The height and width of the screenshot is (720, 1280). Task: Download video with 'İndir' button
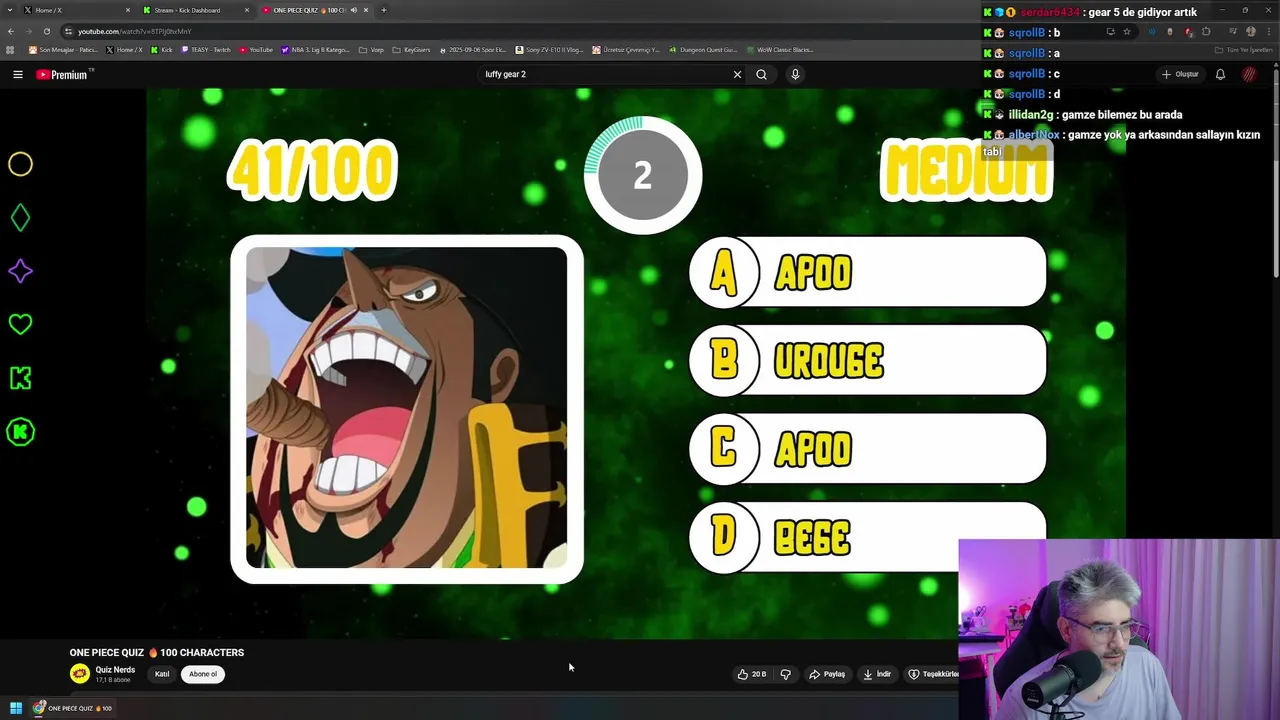877,674
